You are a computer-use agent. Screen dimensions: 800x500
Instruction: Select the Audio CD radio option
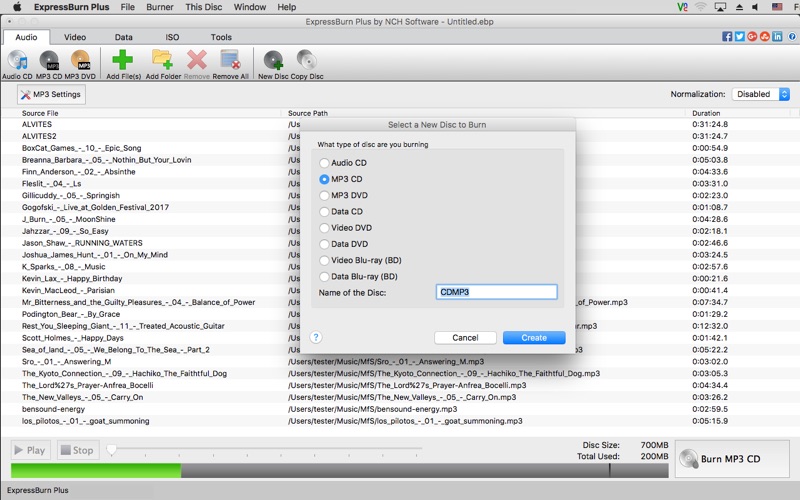(x=324, y=163)
